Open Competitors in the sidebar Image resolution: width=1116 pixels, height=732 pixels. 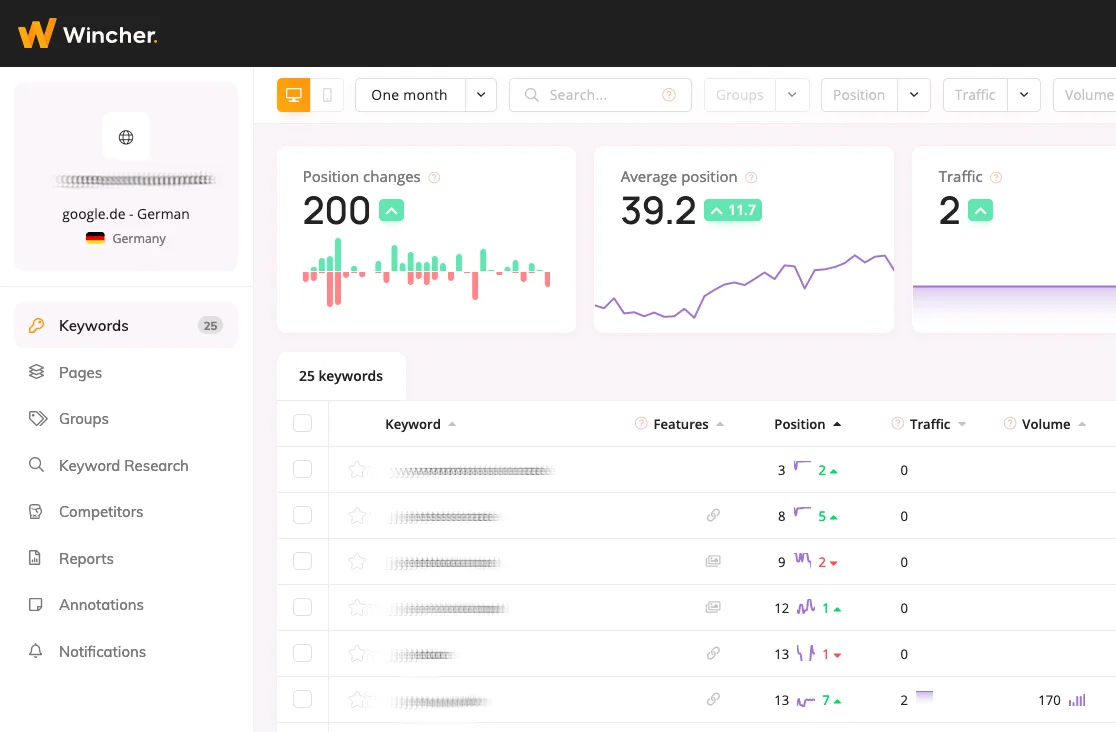101,512
